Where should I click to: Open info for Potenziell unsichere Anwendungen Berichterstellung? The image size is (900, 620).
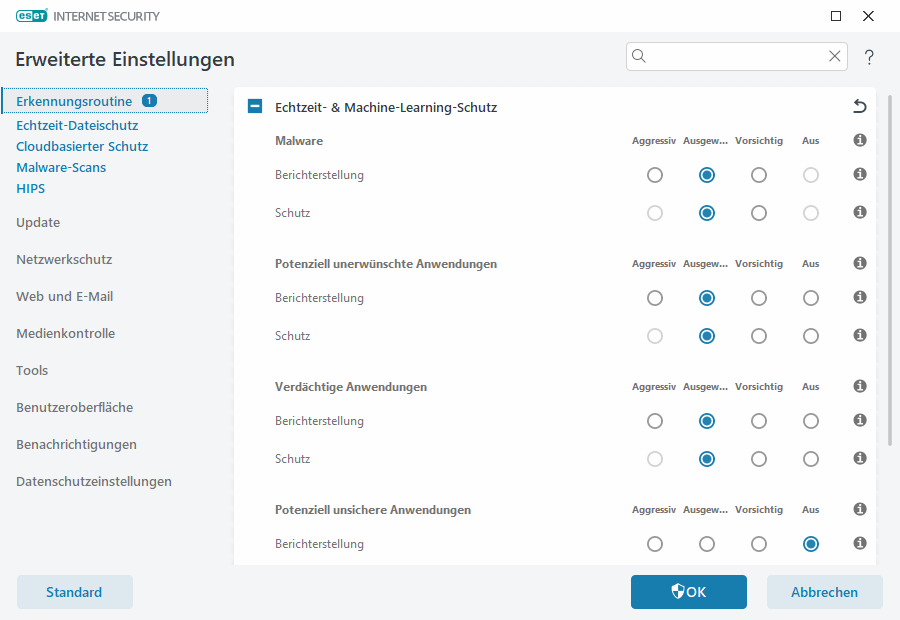click(859, 543)
